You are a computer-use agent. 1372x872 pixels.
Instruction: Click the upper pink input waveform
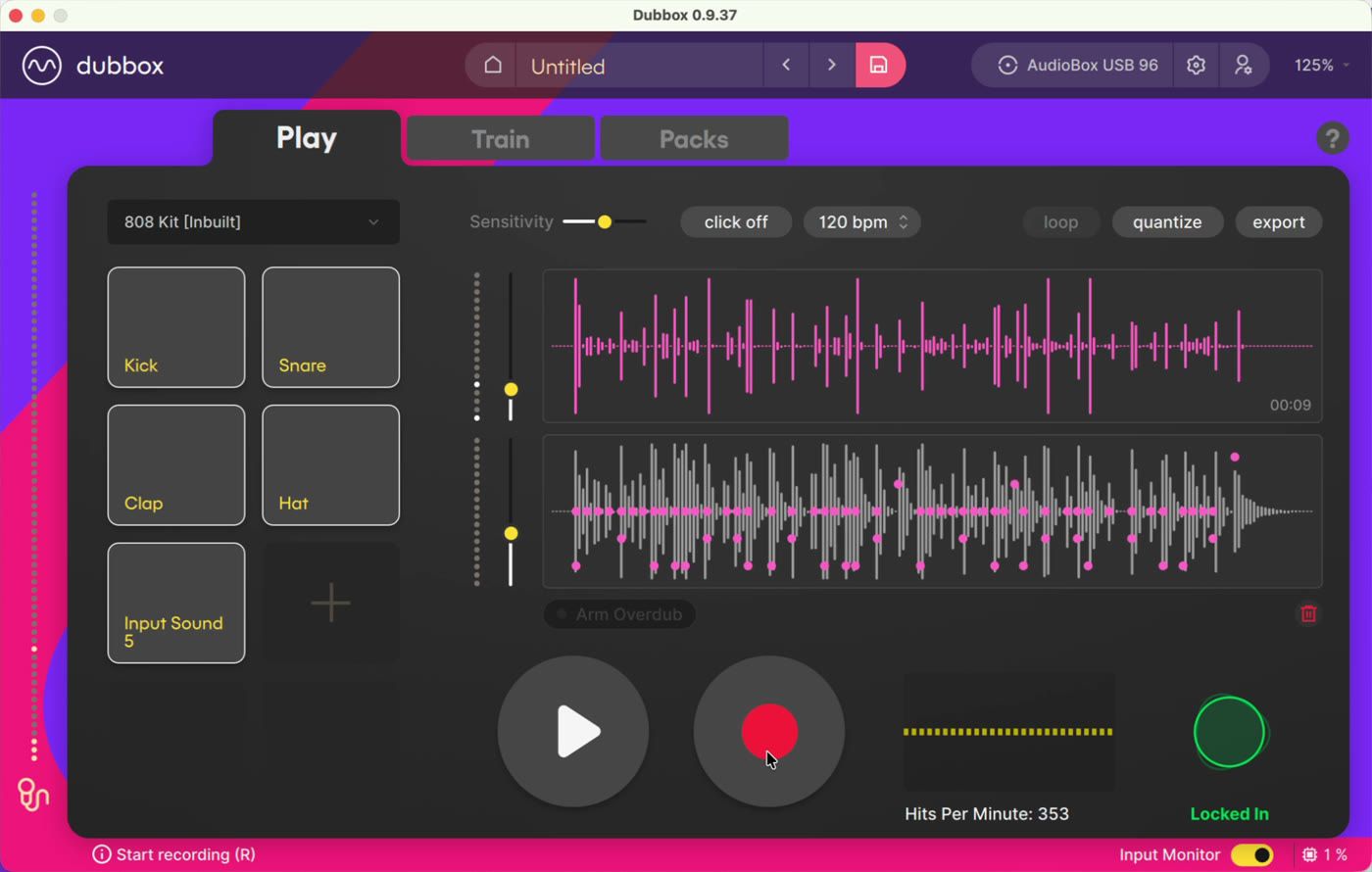pos(932,346)
